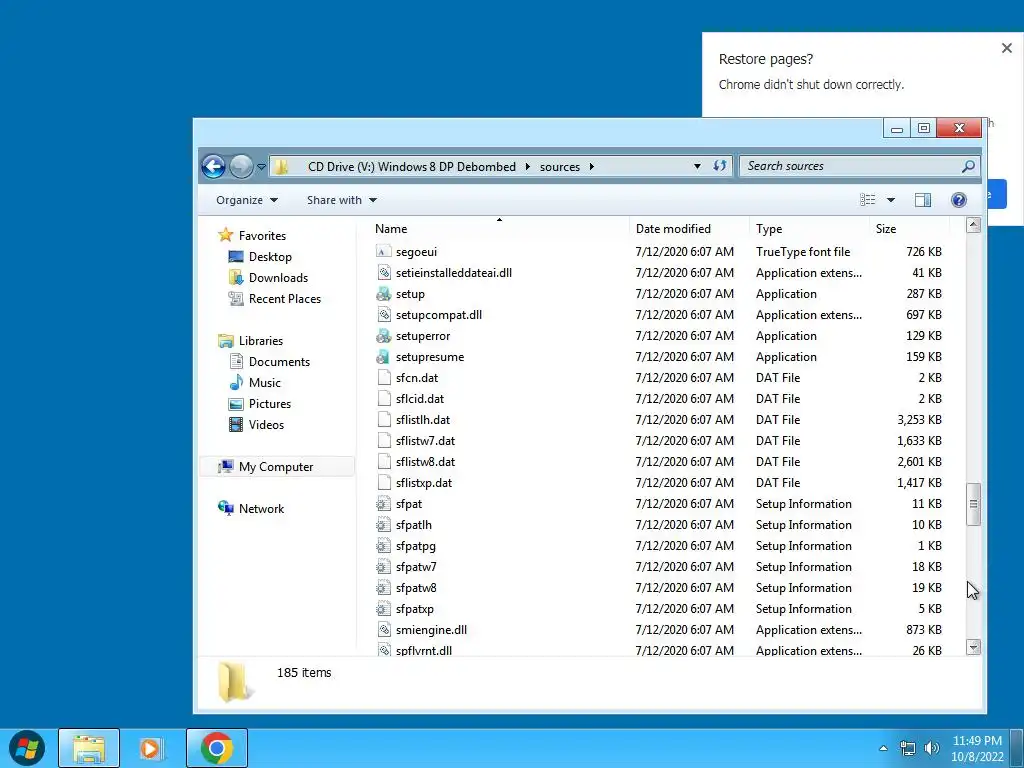Select the setup application icon
The width and height of the screenshot is (1024, 768).
[x=384, y=294]
